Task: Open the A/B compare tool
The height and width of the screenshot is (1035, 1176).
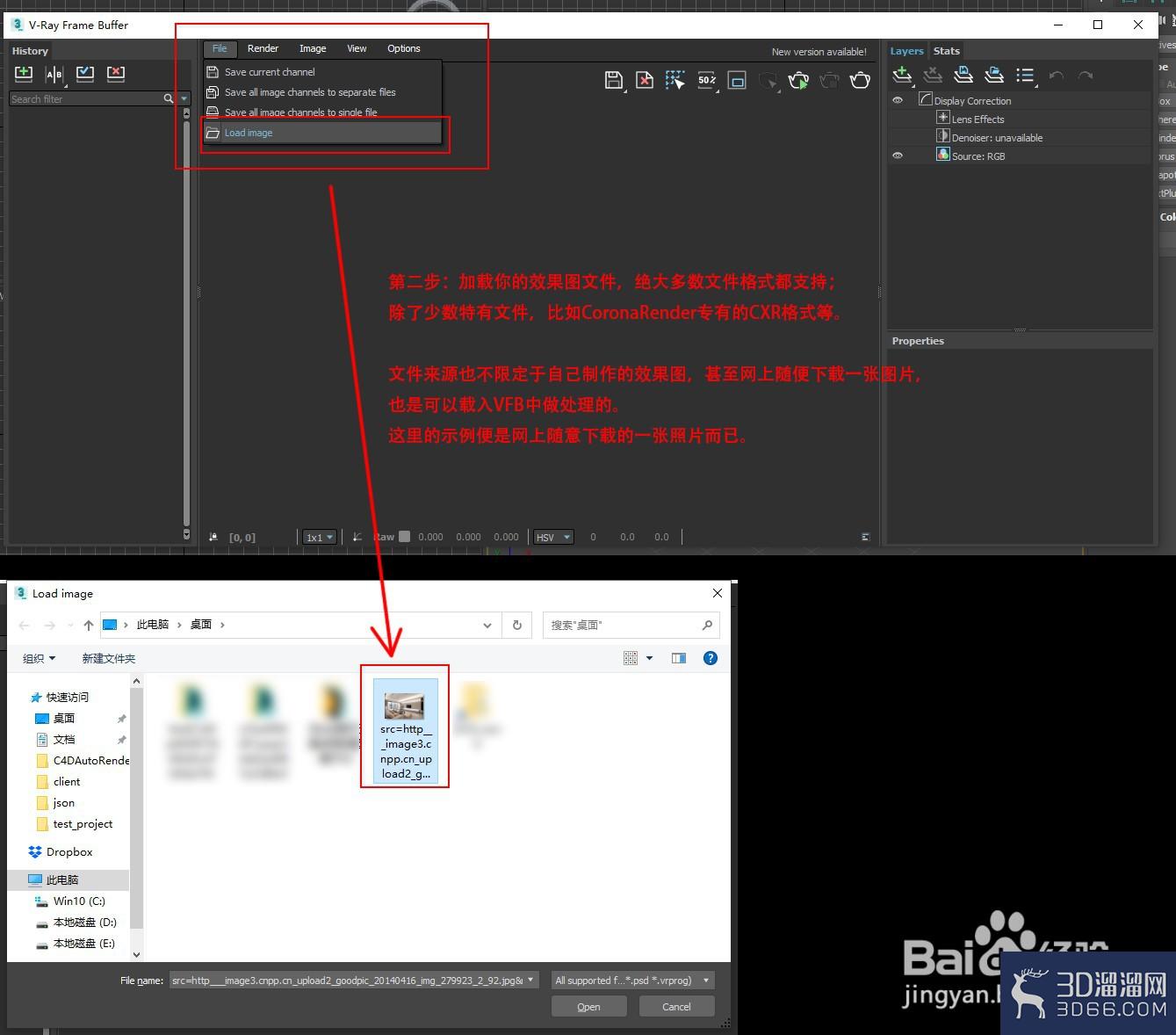Action: [54, 74]
